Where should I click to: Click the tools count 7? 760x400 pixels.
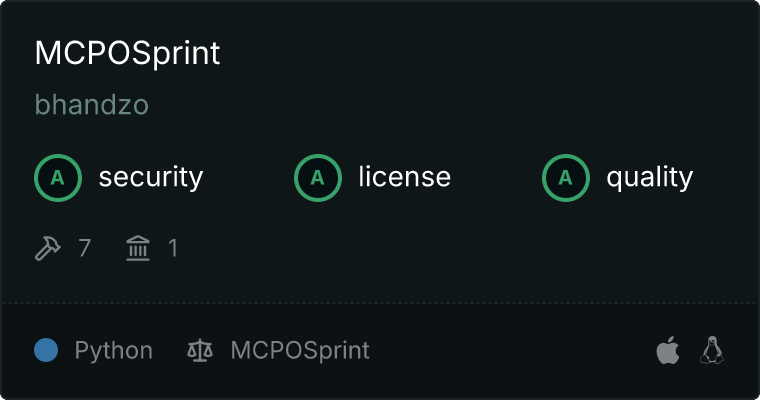coord(84,248)
